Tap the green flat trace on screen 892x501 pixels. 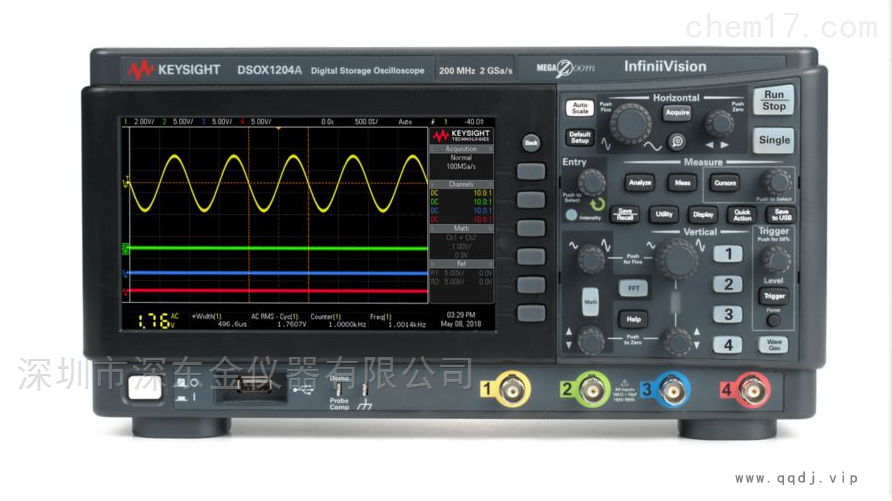279,249
